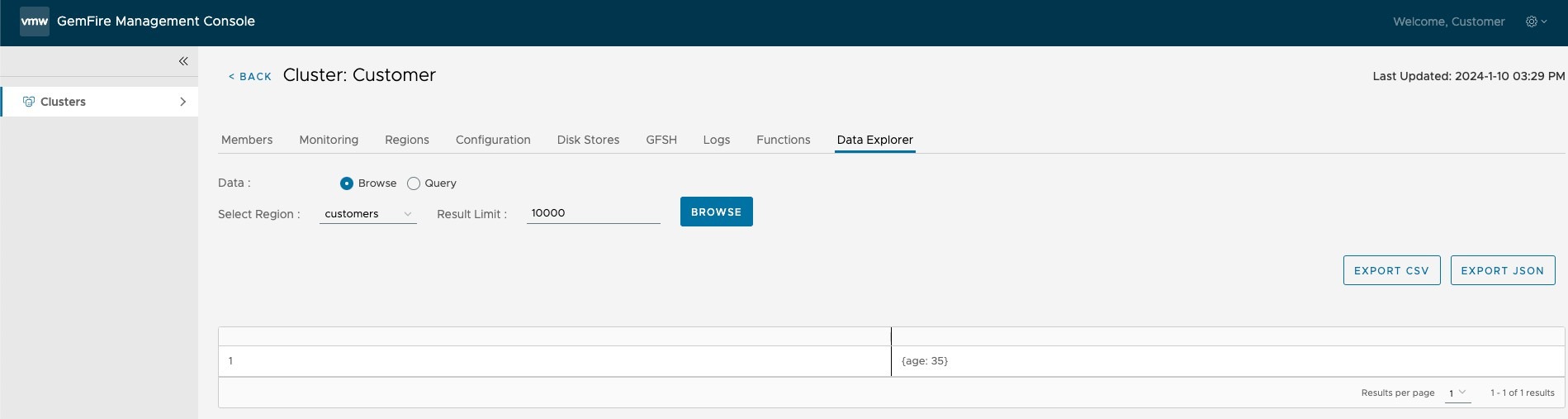Click the Cluster: Customer heading

click(x=359, y=75)
